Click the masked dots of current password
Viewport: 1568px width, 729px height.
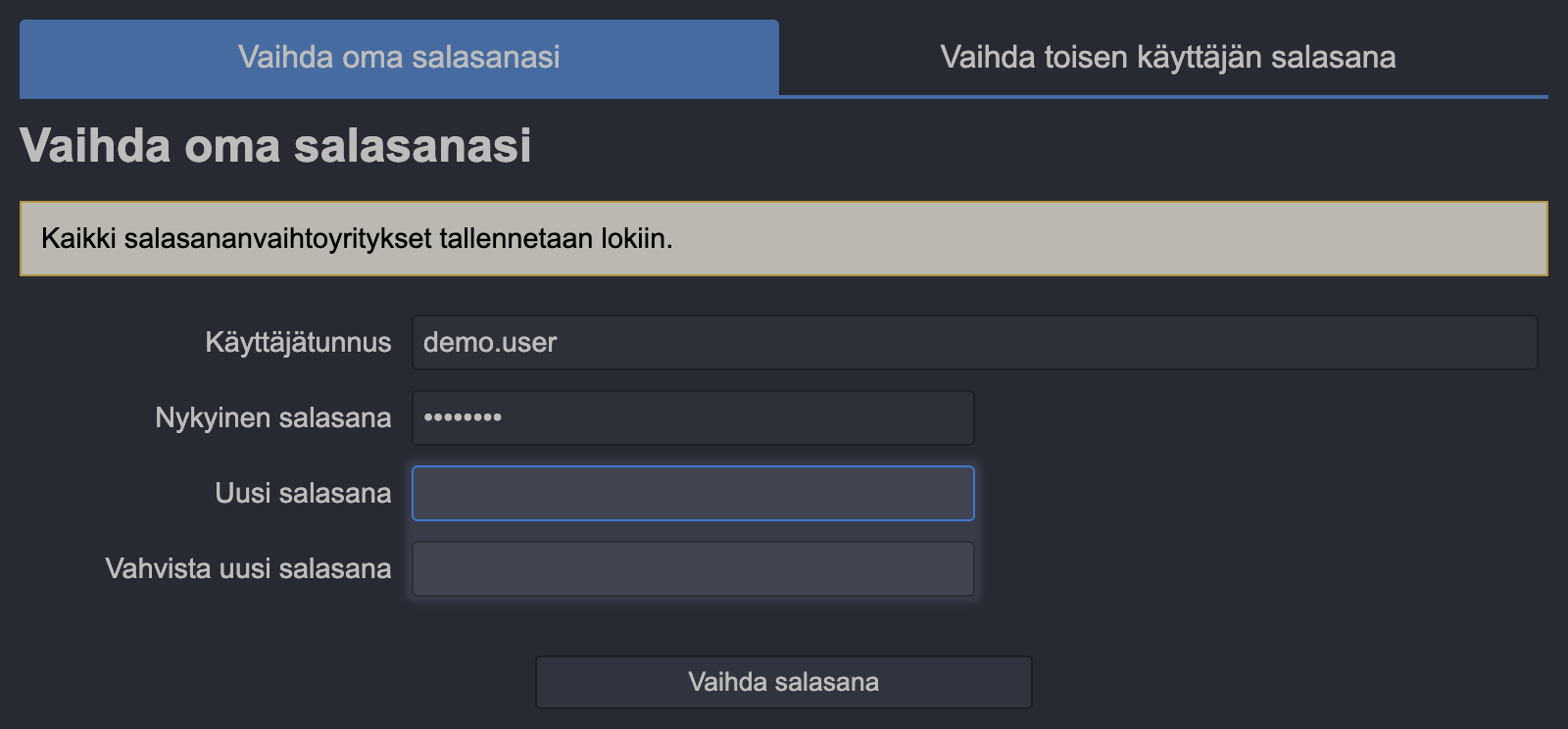(x=463, y=417)
